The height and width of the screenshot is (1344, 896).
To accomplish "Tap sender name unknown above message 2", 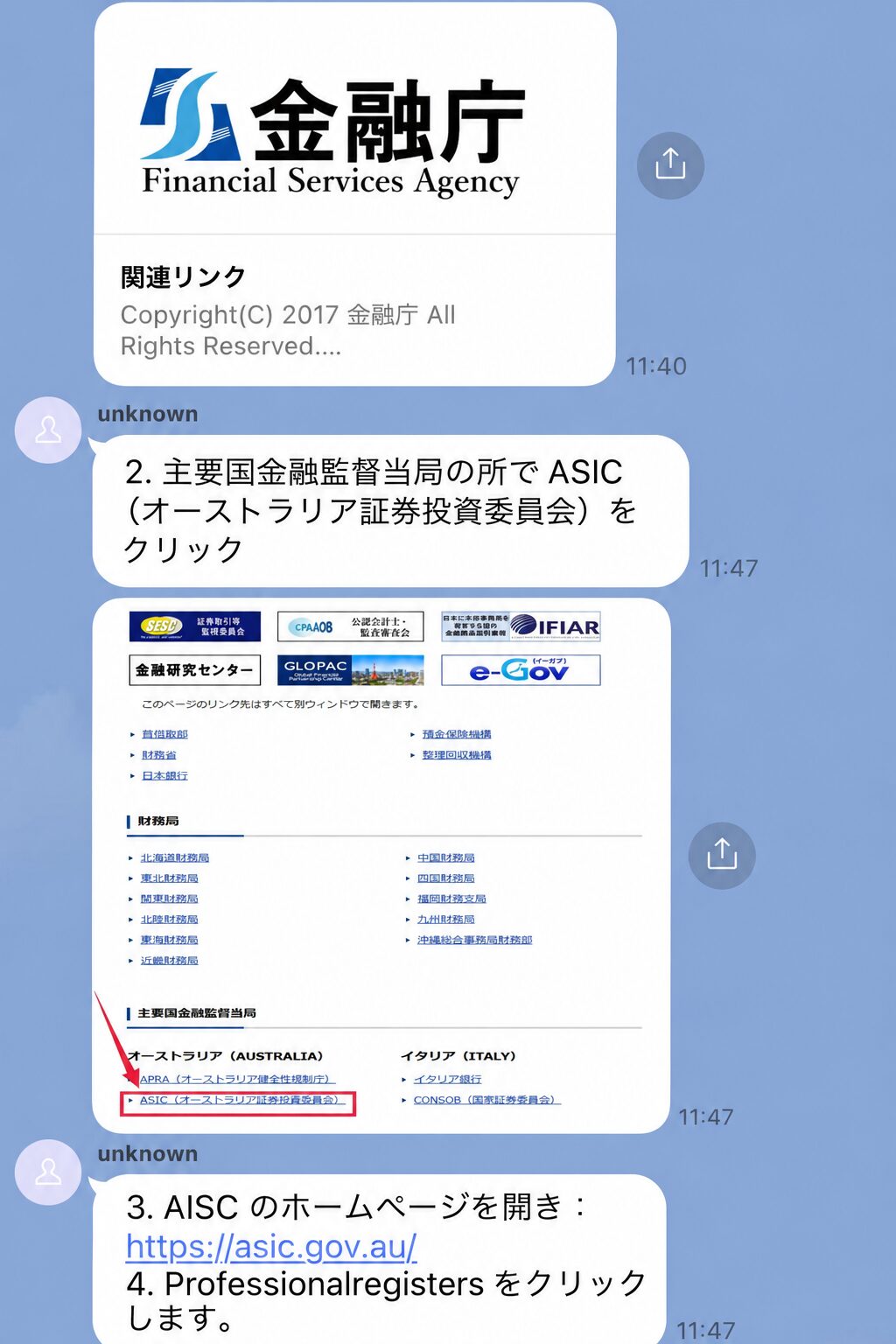I will [148, 414].
